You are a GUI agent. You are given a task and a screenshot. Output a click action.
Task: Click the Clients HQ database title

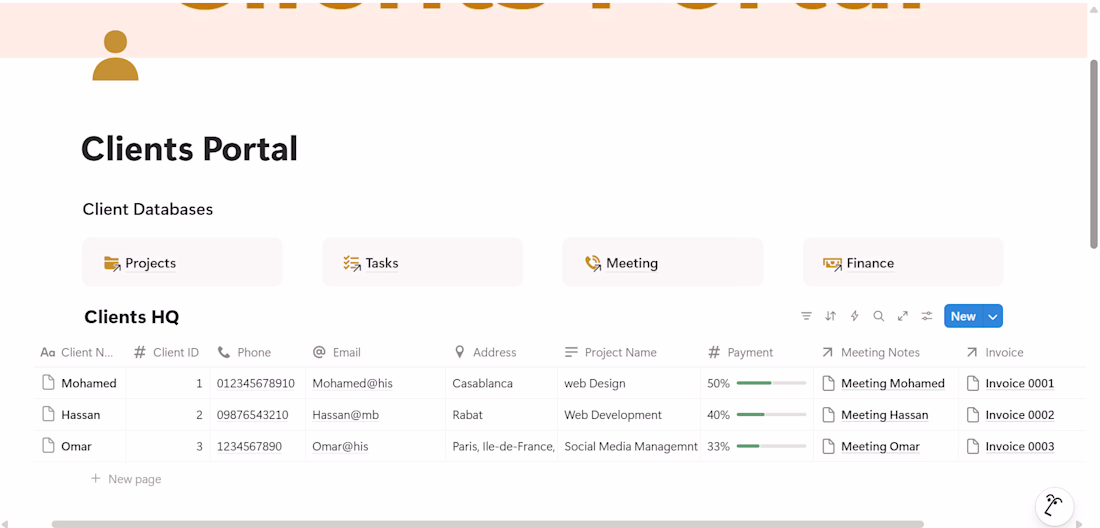pos(132,317)
